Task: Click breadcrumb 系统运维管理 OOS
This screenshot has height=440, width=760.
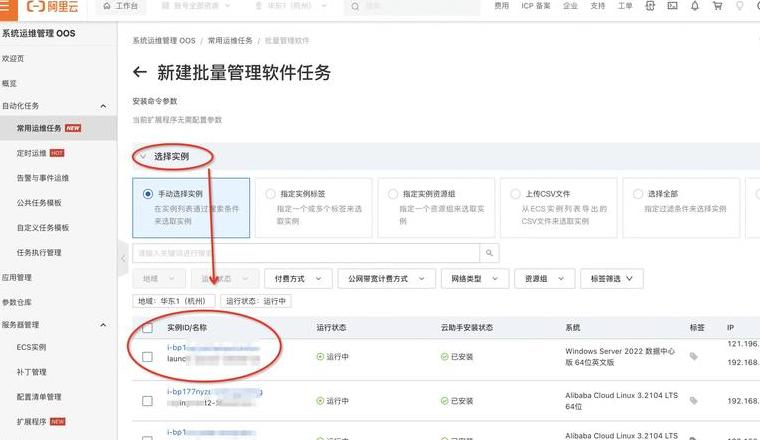Action: [164, 41]
